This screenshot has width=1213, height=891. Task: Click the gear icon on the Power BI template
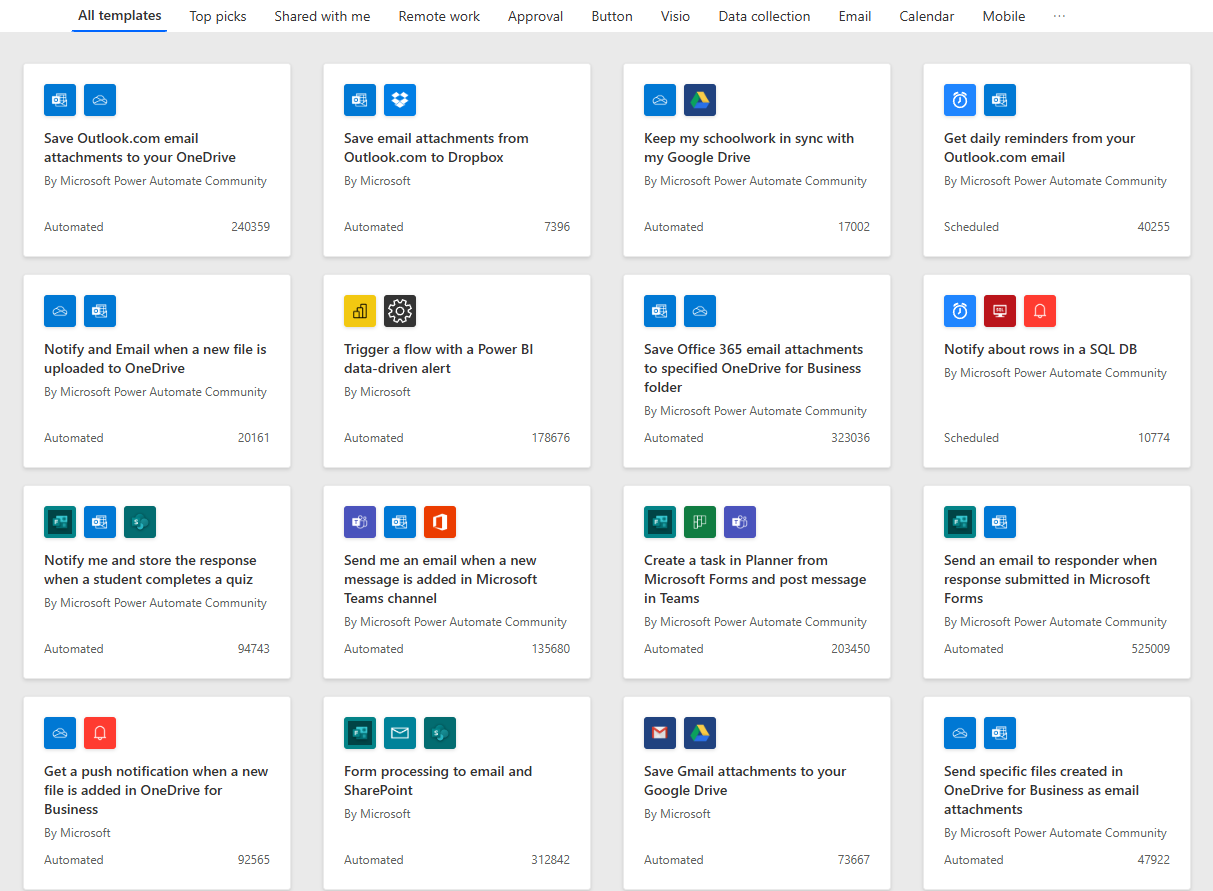coord(400,311)
